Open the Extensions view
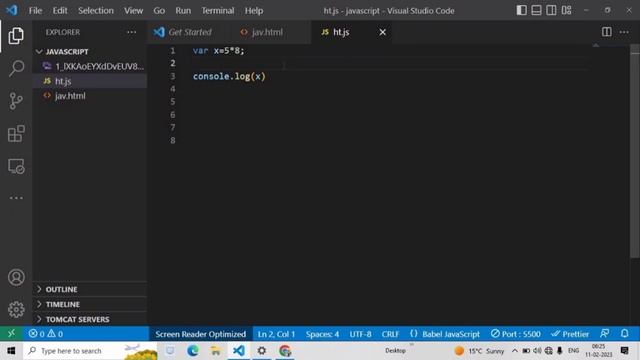This screenshot has height=360, width=640. 16,133
